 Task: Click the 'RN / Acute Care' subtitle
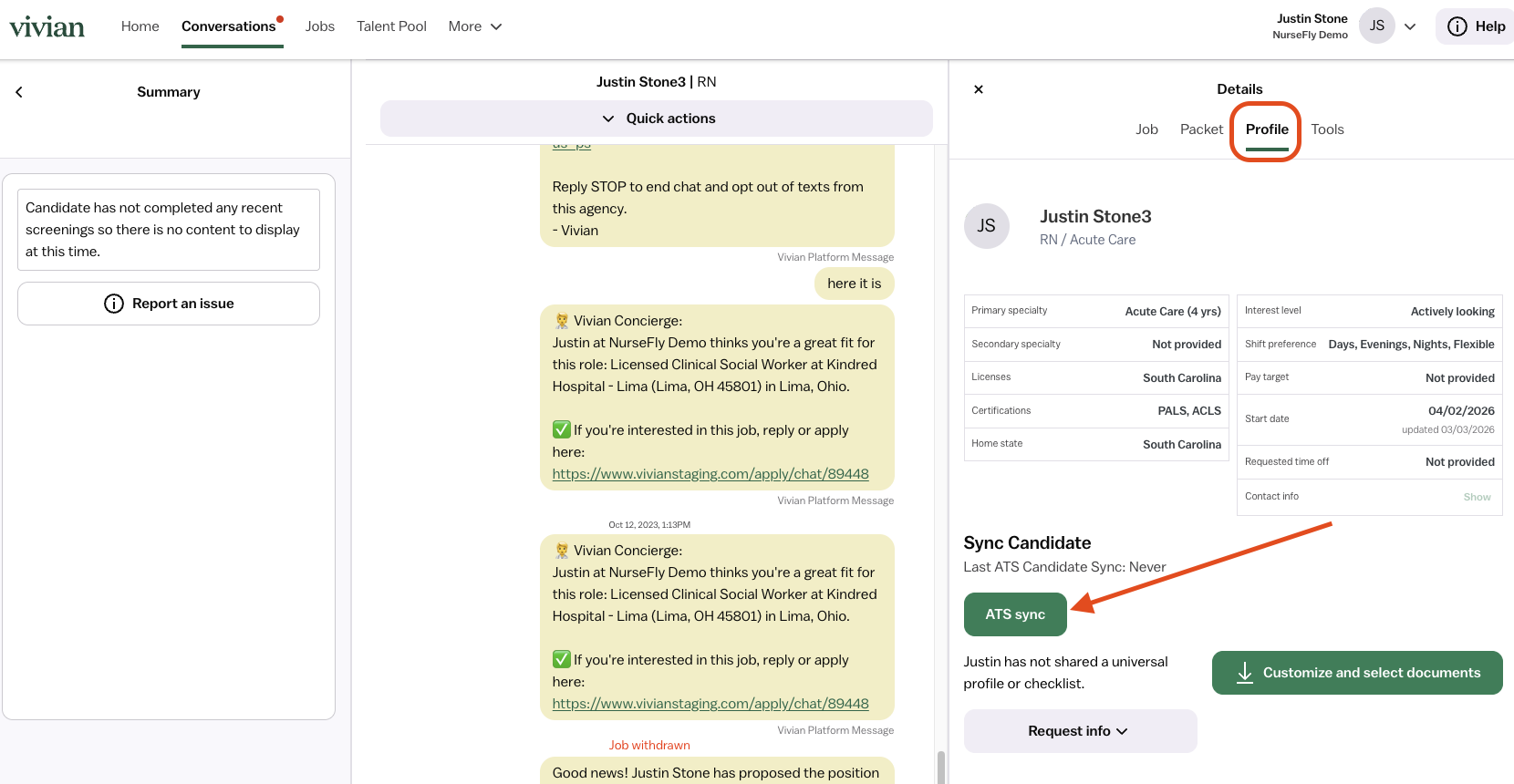1087,240
